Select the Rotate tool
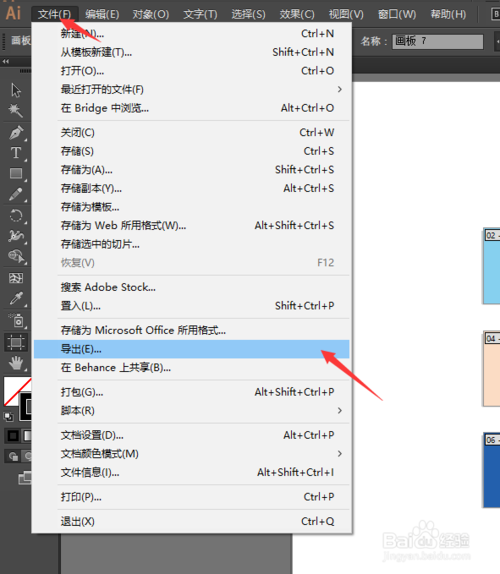 click(16, 216)
